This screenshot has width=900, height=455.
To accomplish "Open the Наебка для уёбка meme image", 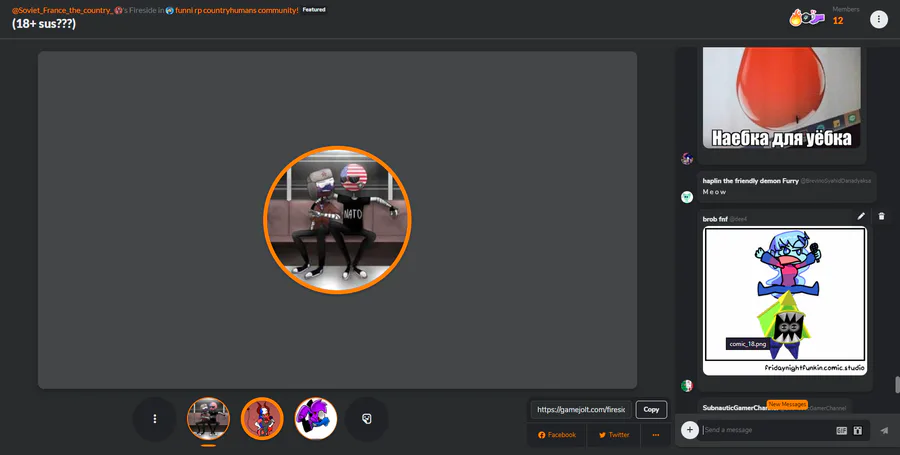I will pyautogui.click(x=782, y=98).
